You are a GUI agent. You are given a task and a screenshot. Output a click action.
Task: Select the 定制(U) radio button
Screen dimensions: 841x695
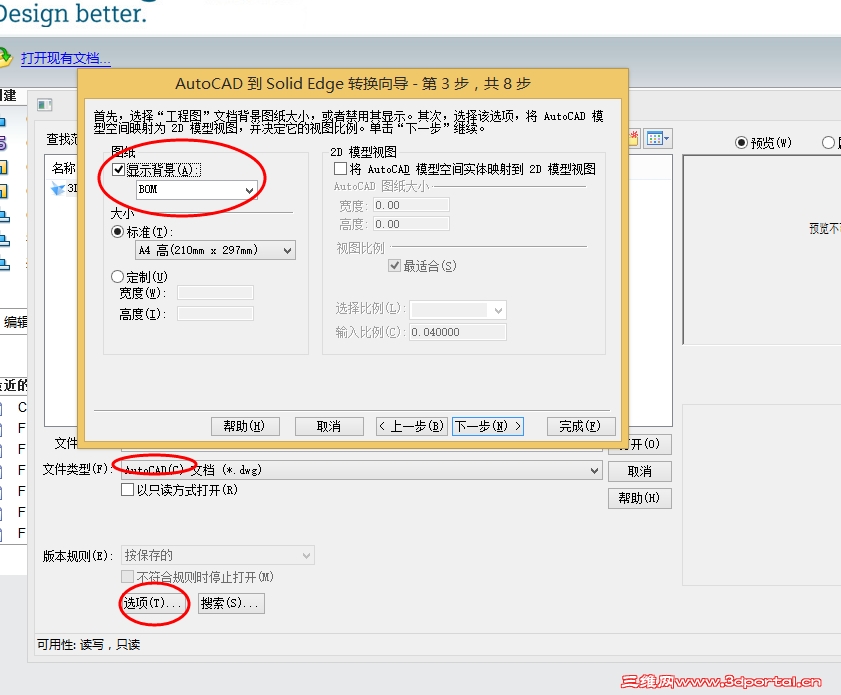(x=117, y=277)
